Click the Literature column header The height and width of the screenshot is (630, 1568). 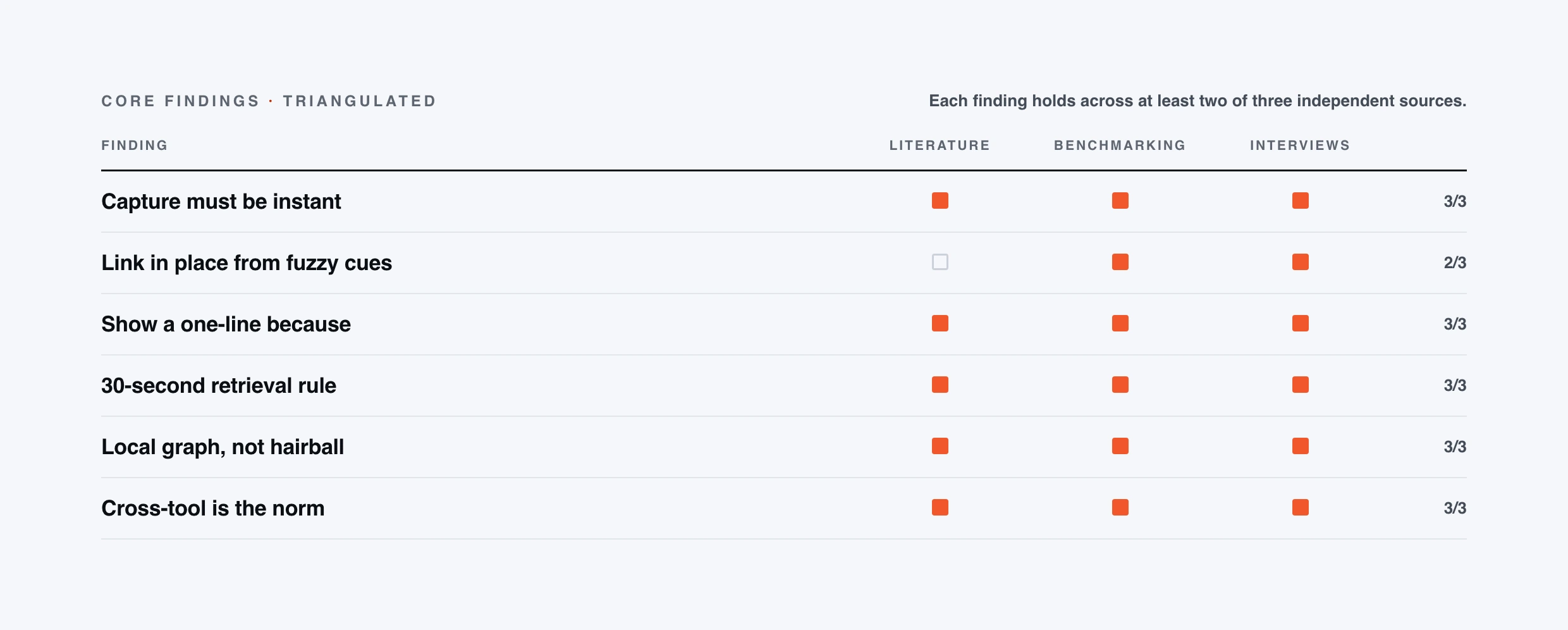(x=940, y=145)
